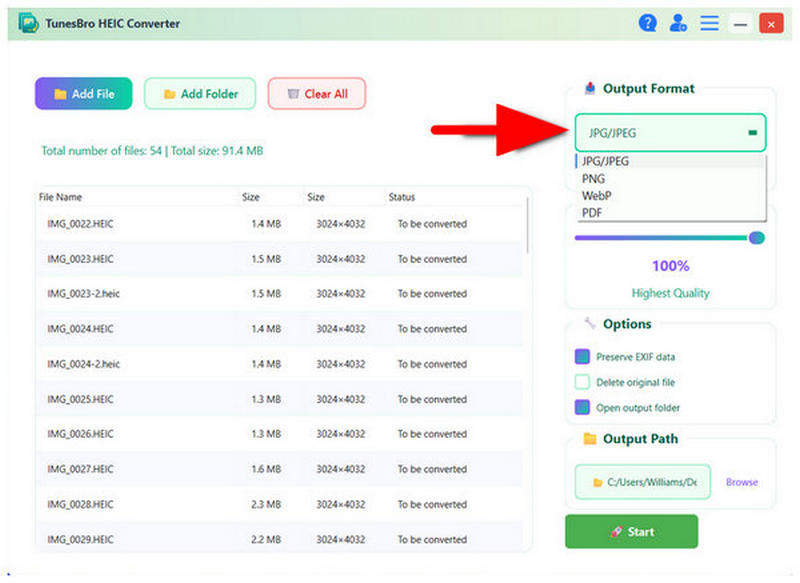The width and height of the screenshot is (800, 583).
Task: Collapse the JPG/JPEG output format dropdown
Action: 670,133
